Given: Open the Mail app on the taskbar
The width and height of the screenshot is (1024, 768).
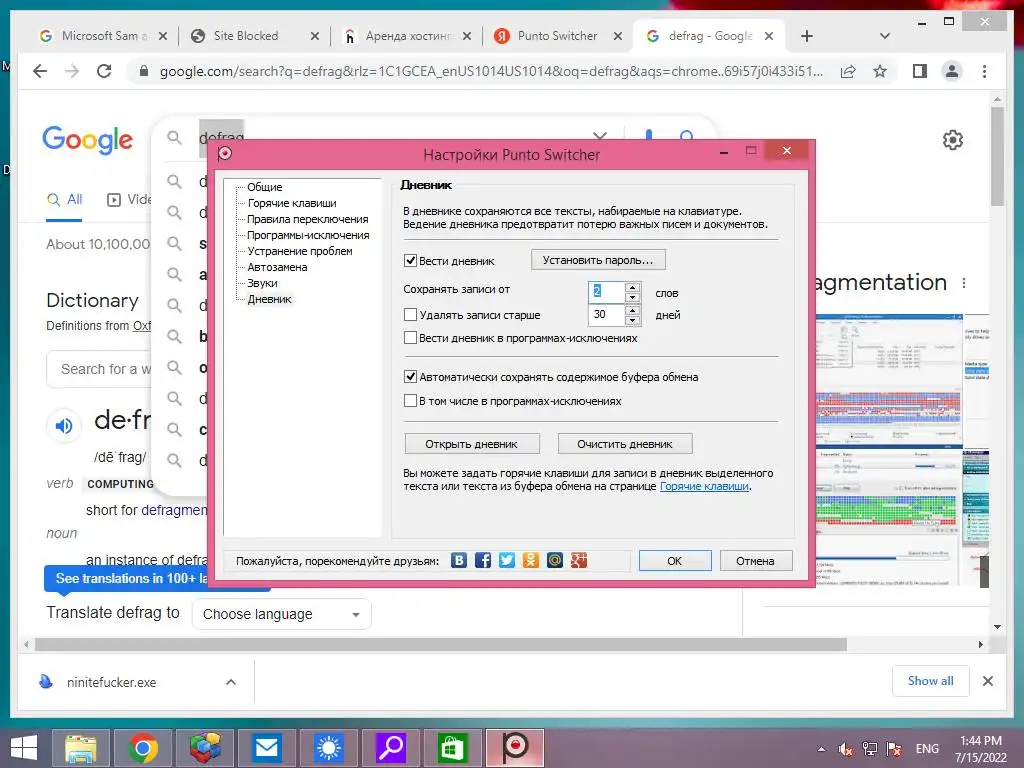Looking at the screenshot, I should point(266,747).
